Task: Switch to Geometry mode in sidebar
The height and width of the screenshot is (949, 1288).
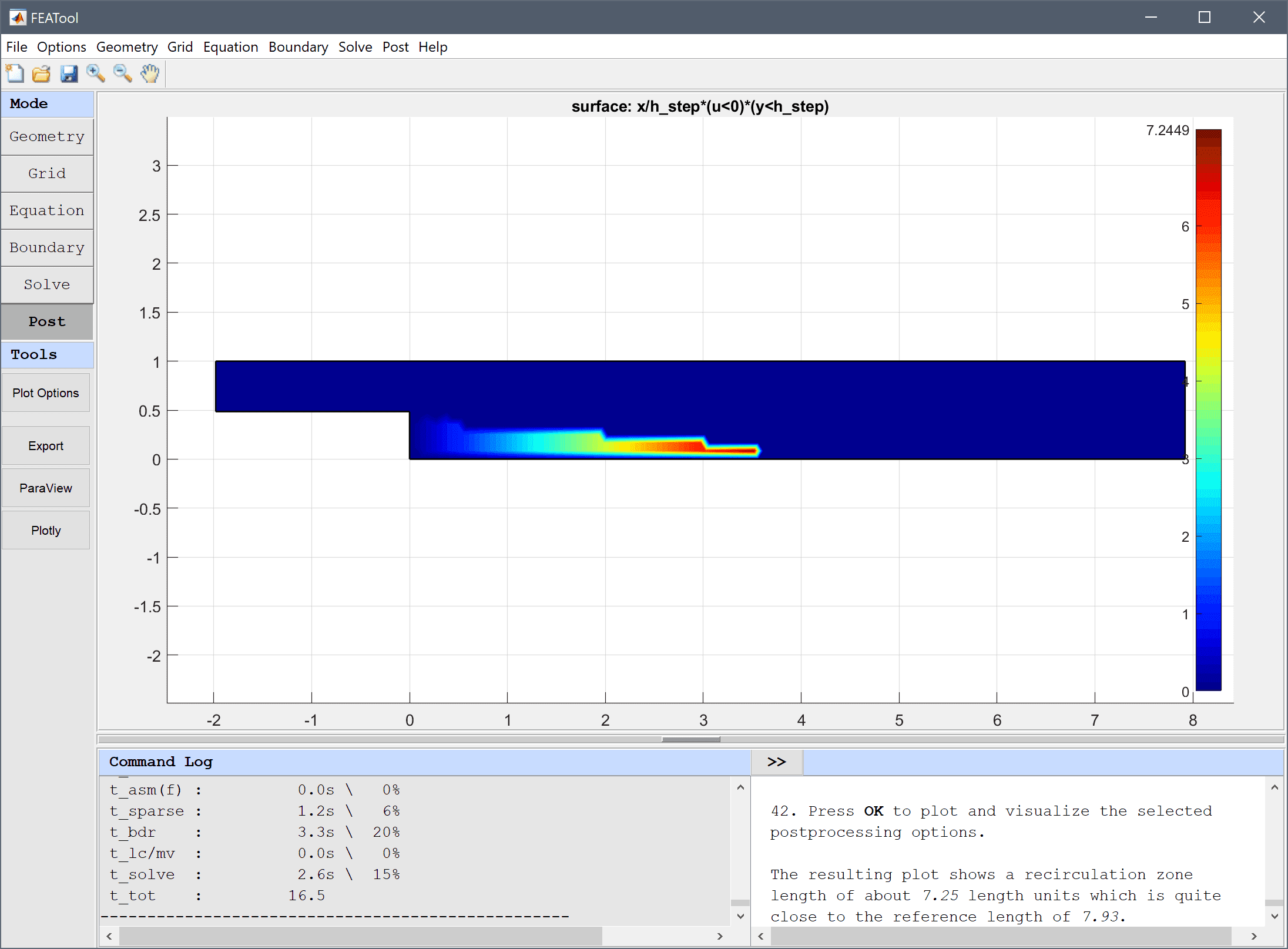Action: pos(47,136)
